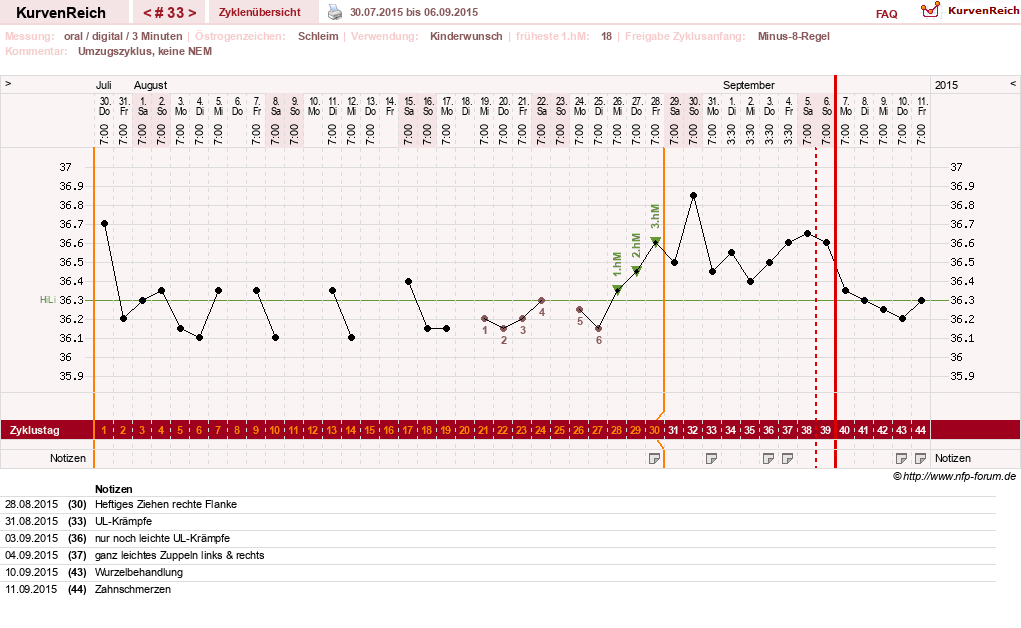
Task: Click note 'nur noch leichte UL-Krämpfe'
Action: 162,538
